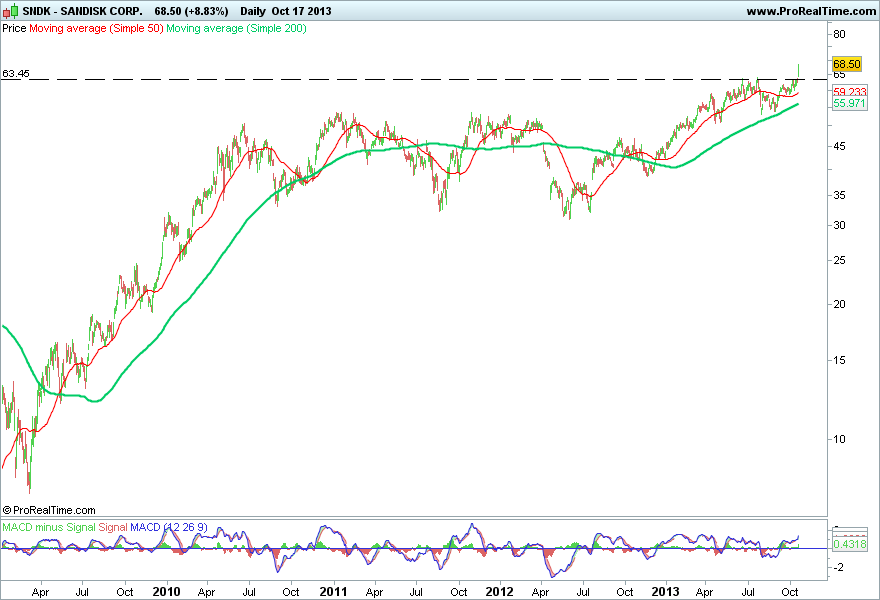This screenshot has height=600, width=880.
Task: Click the yellow 68.50 current price tag
Action: click(x=846, y=64)
